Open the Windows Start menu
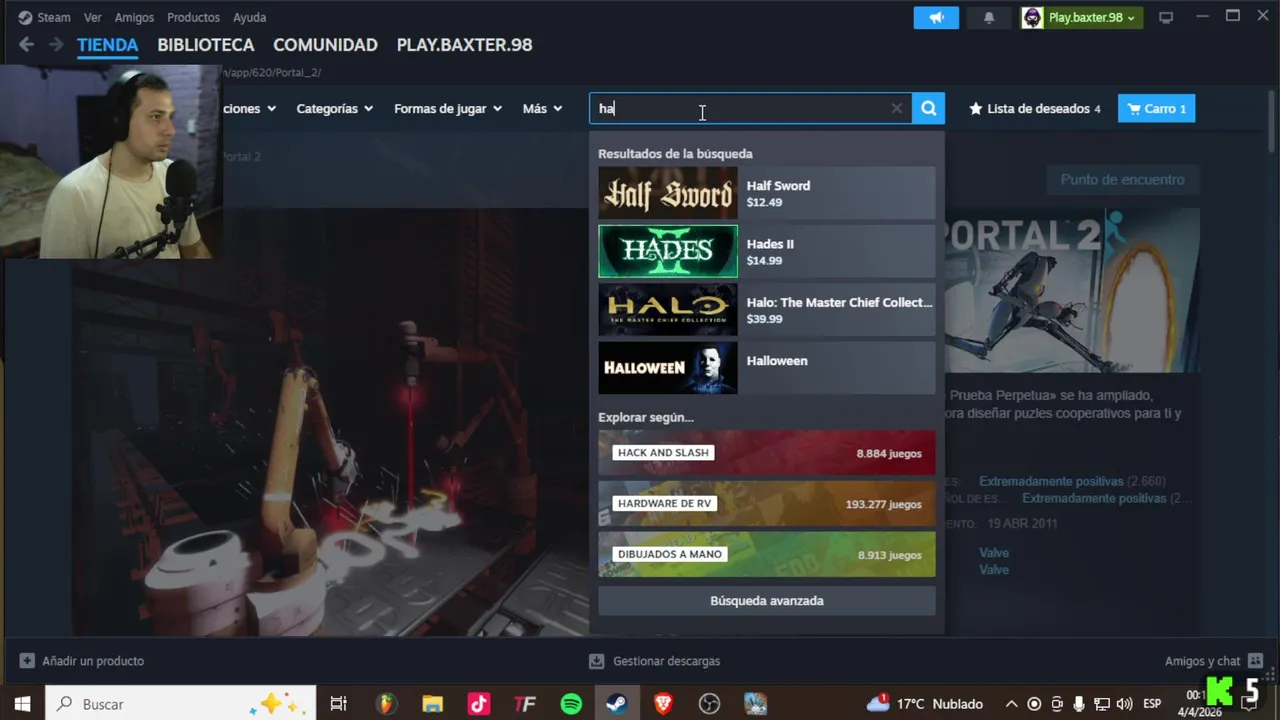Image resolution: width=1280 pixels, height=720 pixels. (x=22, y=704)
